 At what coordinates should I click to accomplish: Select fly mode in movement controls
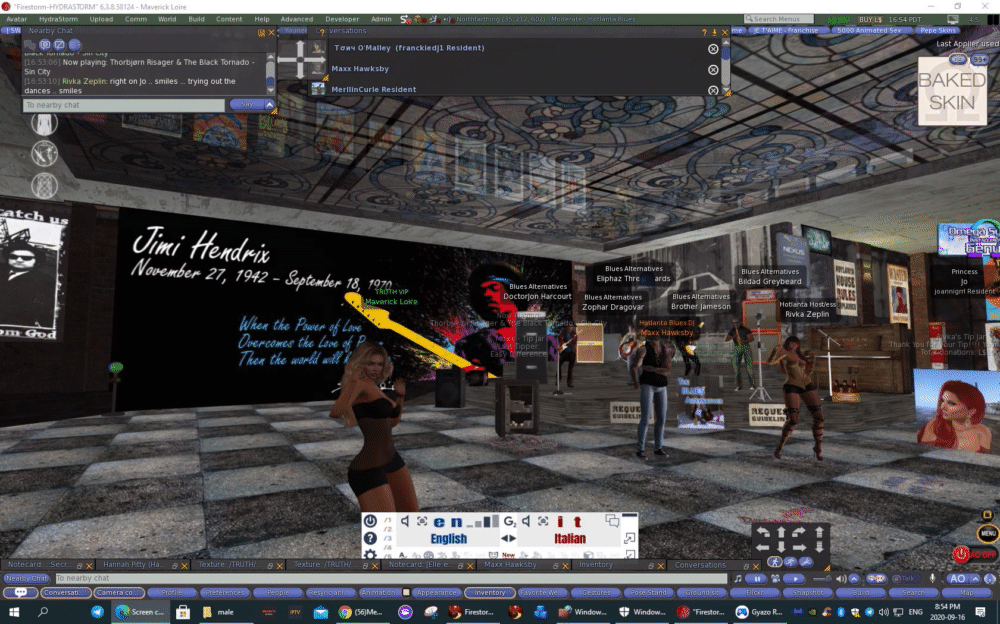coord(806,562)
